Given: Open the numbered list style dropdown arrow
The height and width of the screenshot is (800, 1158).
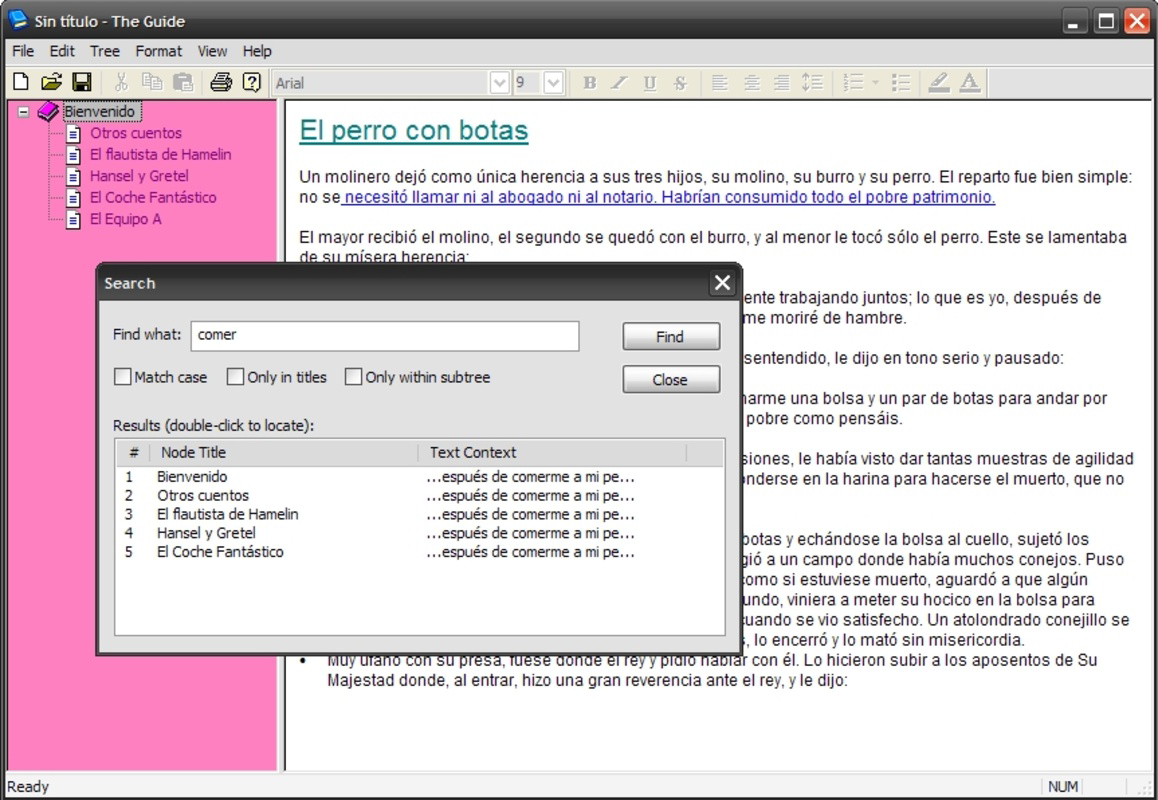Looking at the screenshot, I should (875, 83).
